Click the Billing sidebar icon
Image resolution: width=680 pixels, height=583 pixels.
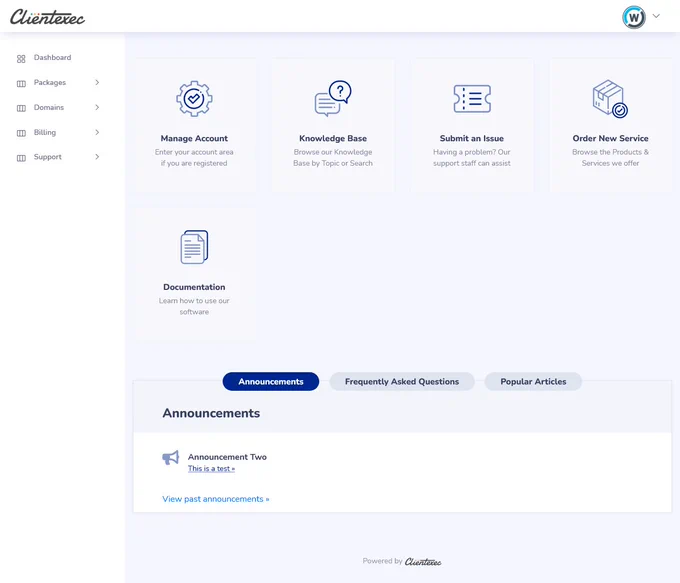[21, 133]
